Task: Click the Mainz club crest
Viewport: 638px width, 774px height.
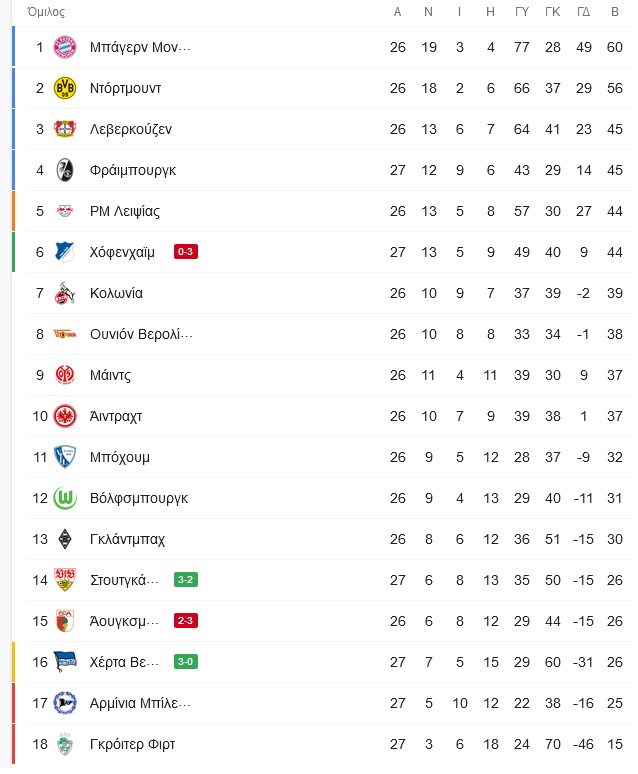Action: (65, 375)
